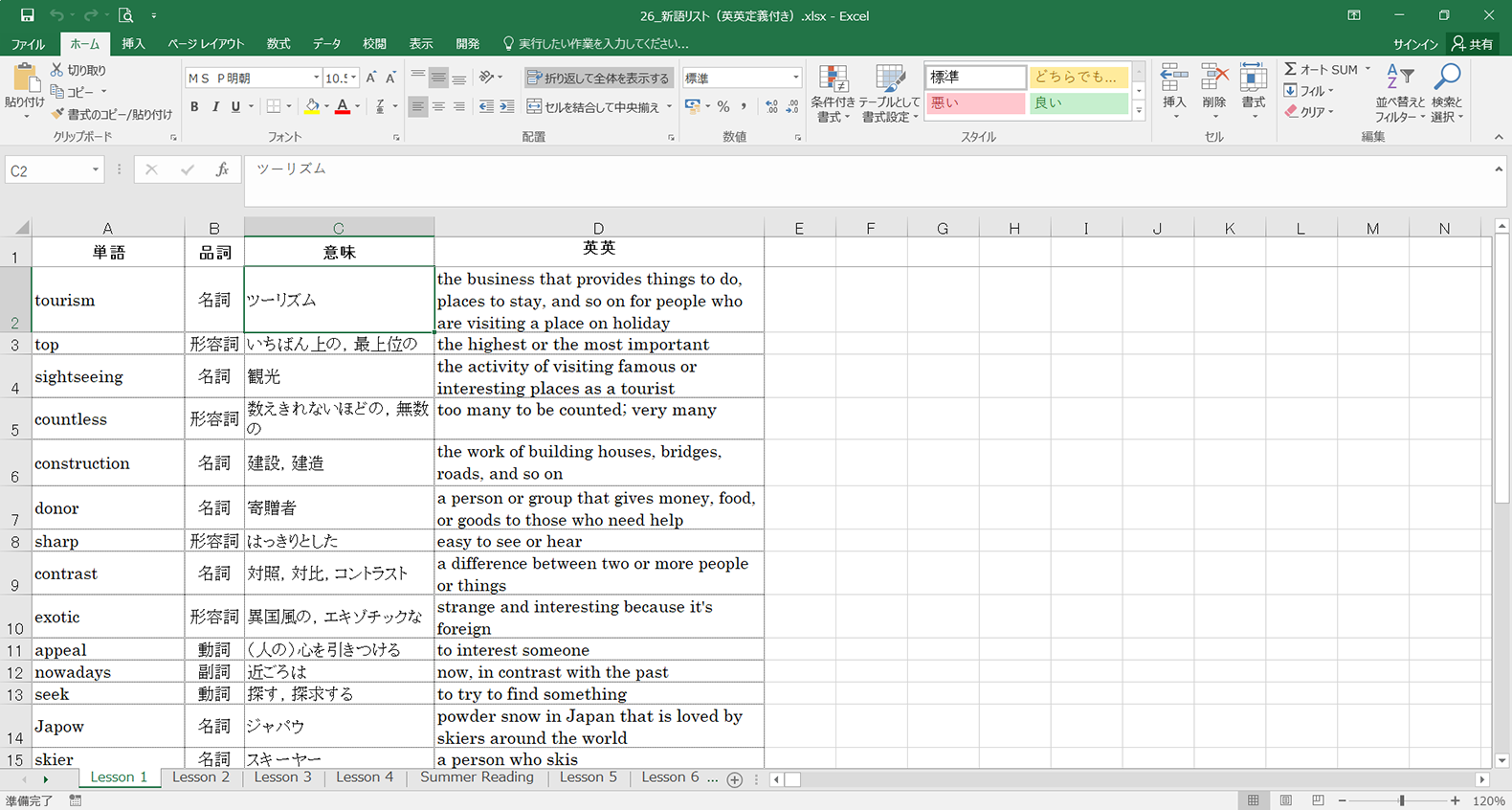Open the number format dropdown
This screenshot has width=1512, height=810.
(795, 78)
